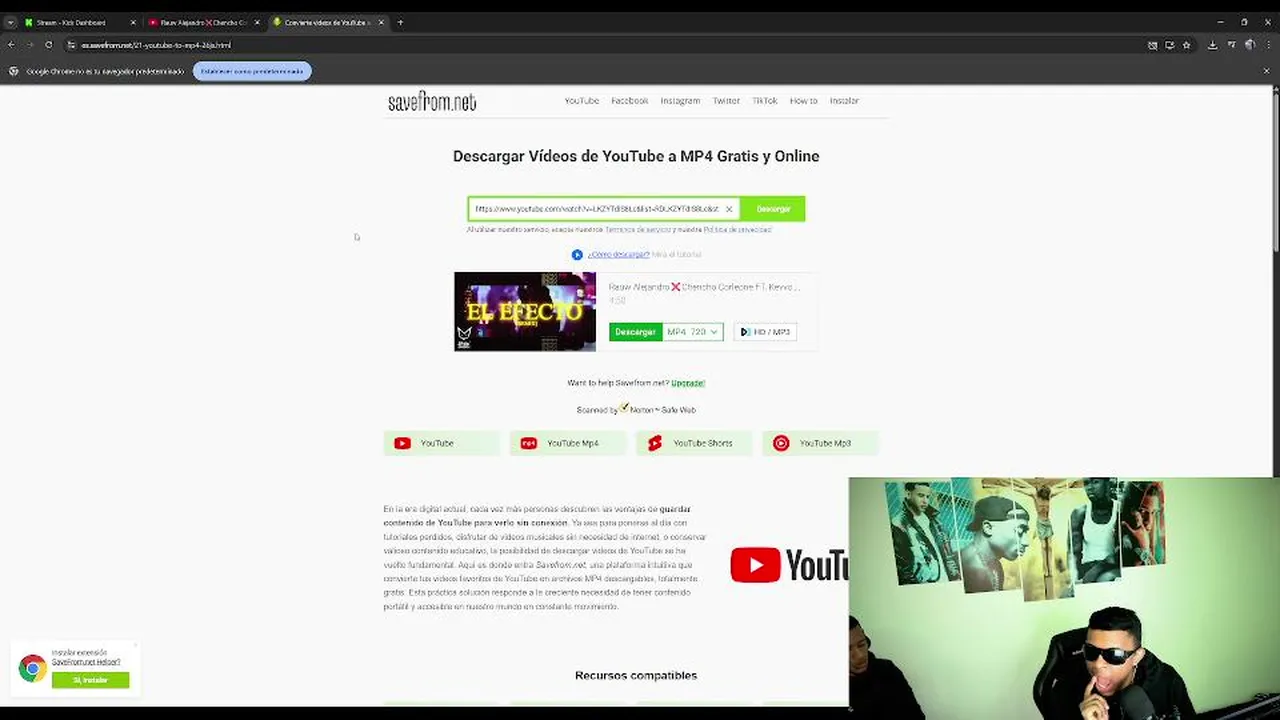The image size is (1280, 720).
Task: Bookmark this page with the star icon
Action: [x=1187, y=45]
